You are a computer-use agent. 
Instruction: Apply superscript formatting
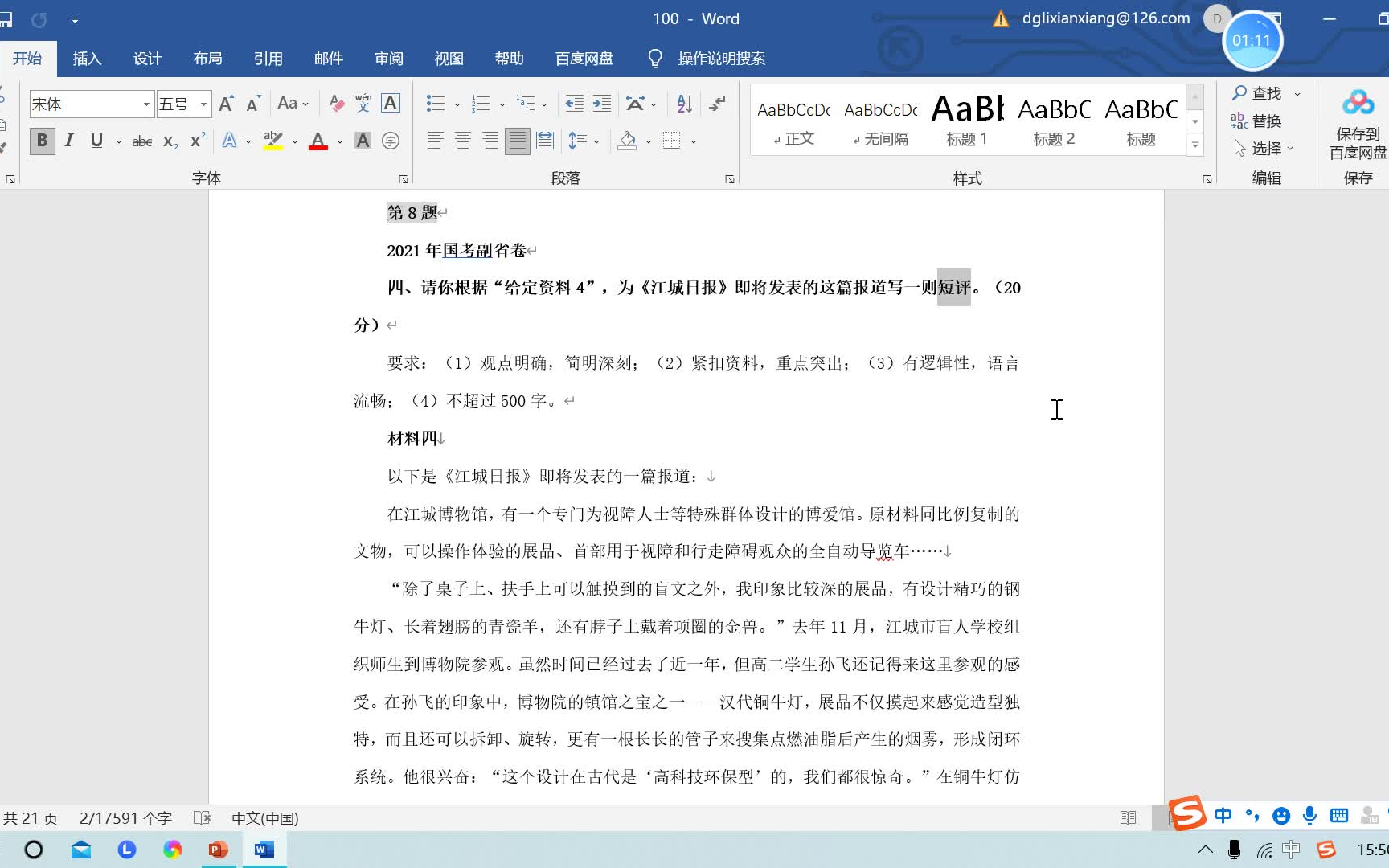coord(198,141)
